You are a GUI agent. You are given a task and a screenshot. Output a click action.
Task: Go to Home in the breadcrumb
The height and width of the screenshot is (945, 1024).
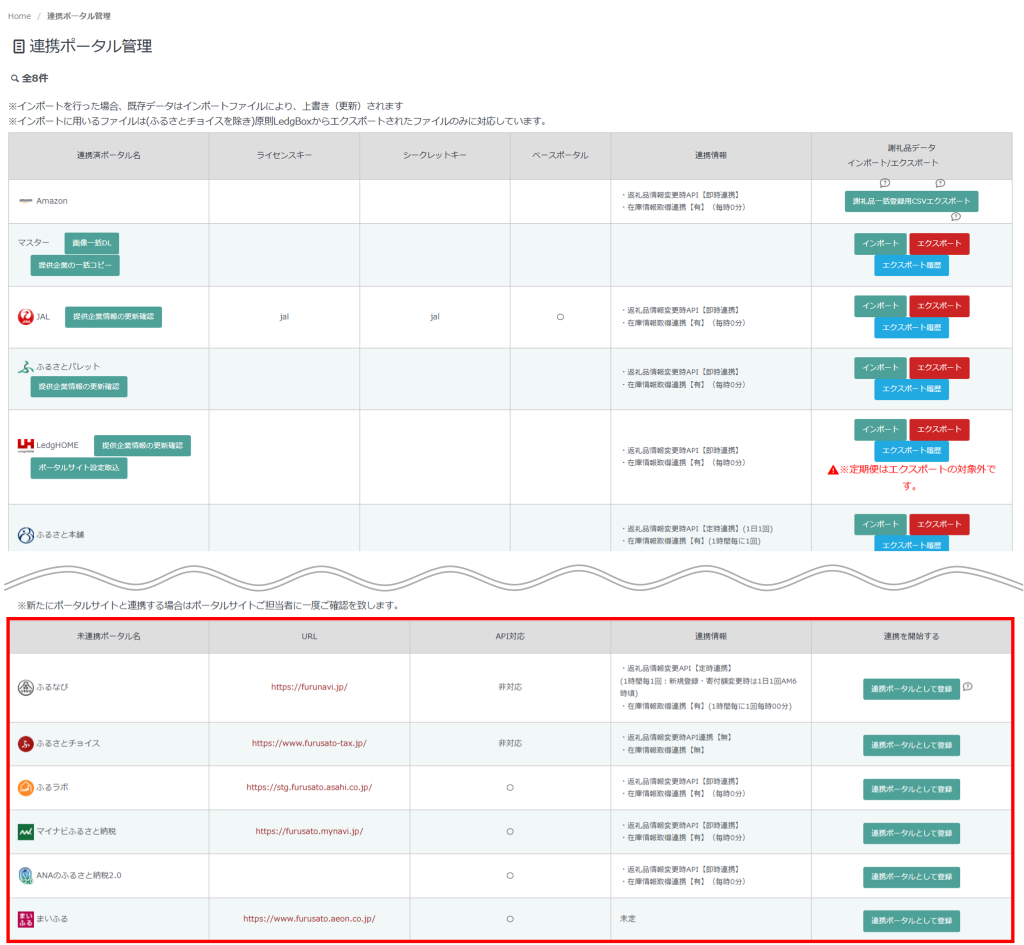[19, 16]
